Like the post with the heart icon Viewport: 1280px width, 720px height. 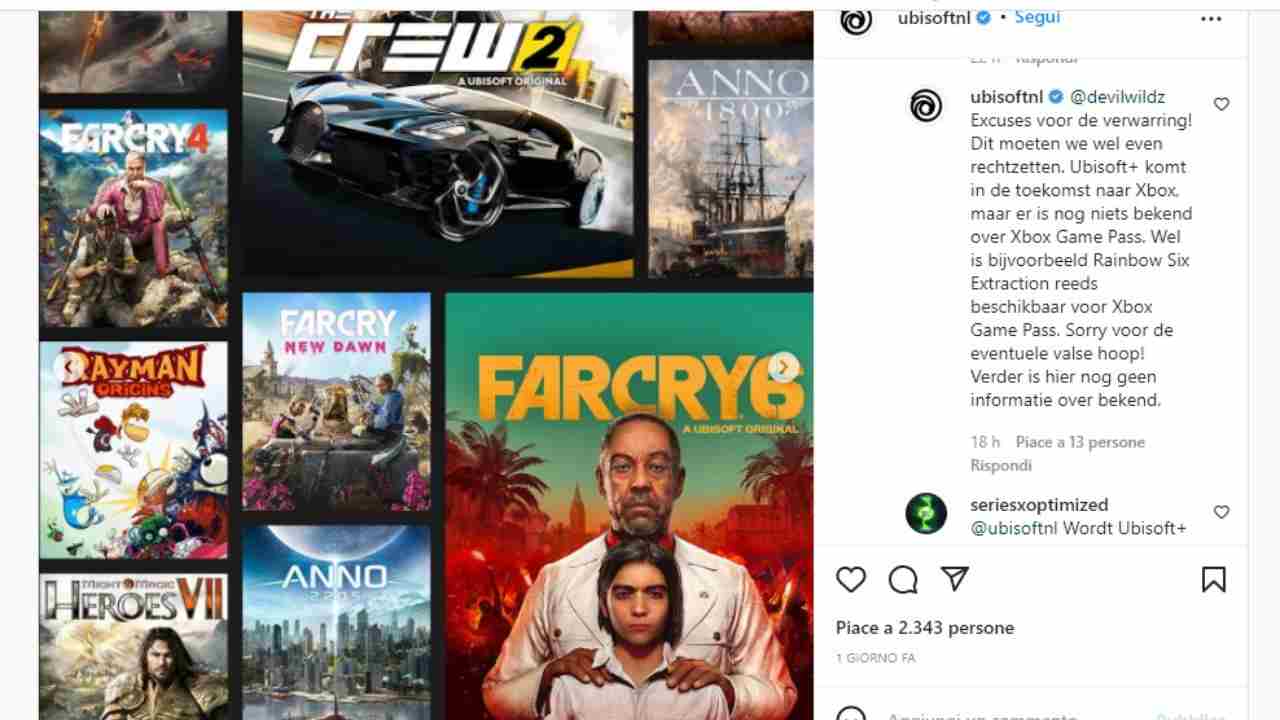pos(851,579)
